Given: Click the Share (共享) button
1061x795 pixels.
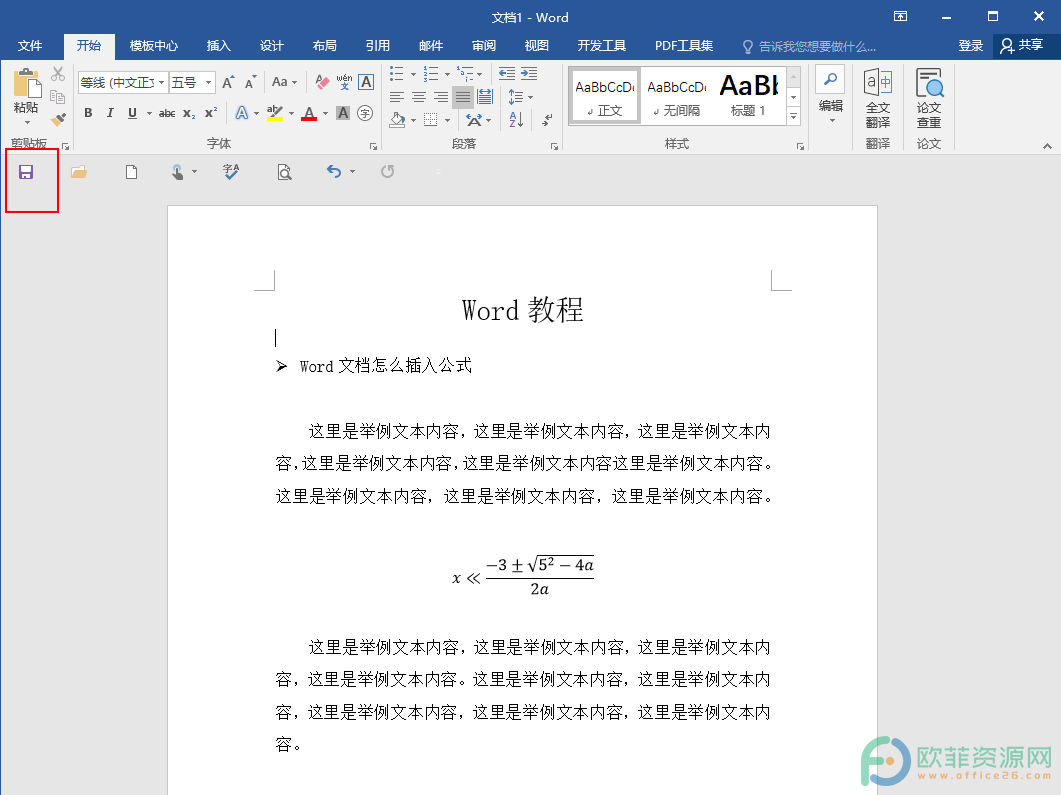Looking at the screenshot, I should (x=1022, y=45).
